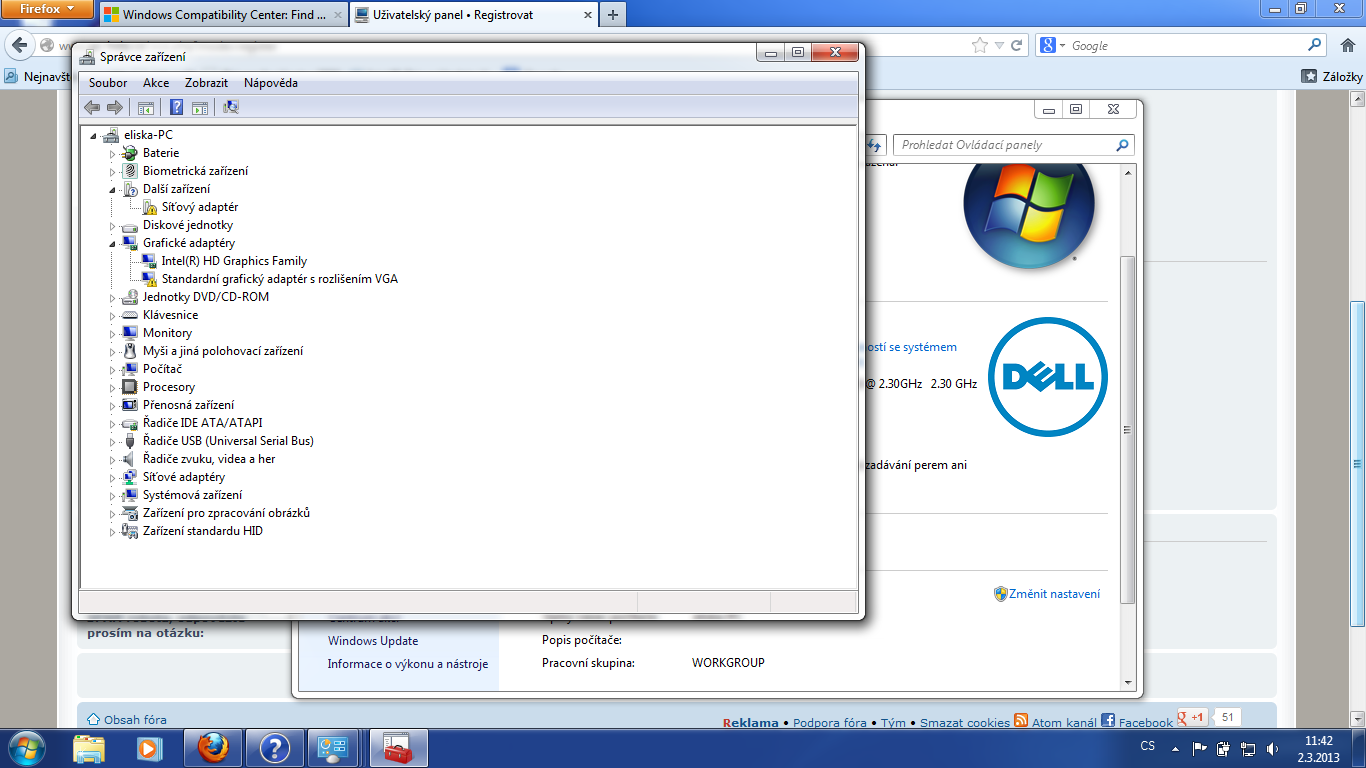
Task: Select the mouse icon of Myši a jiná polohovací zařízení
Action: pos(129,351)
